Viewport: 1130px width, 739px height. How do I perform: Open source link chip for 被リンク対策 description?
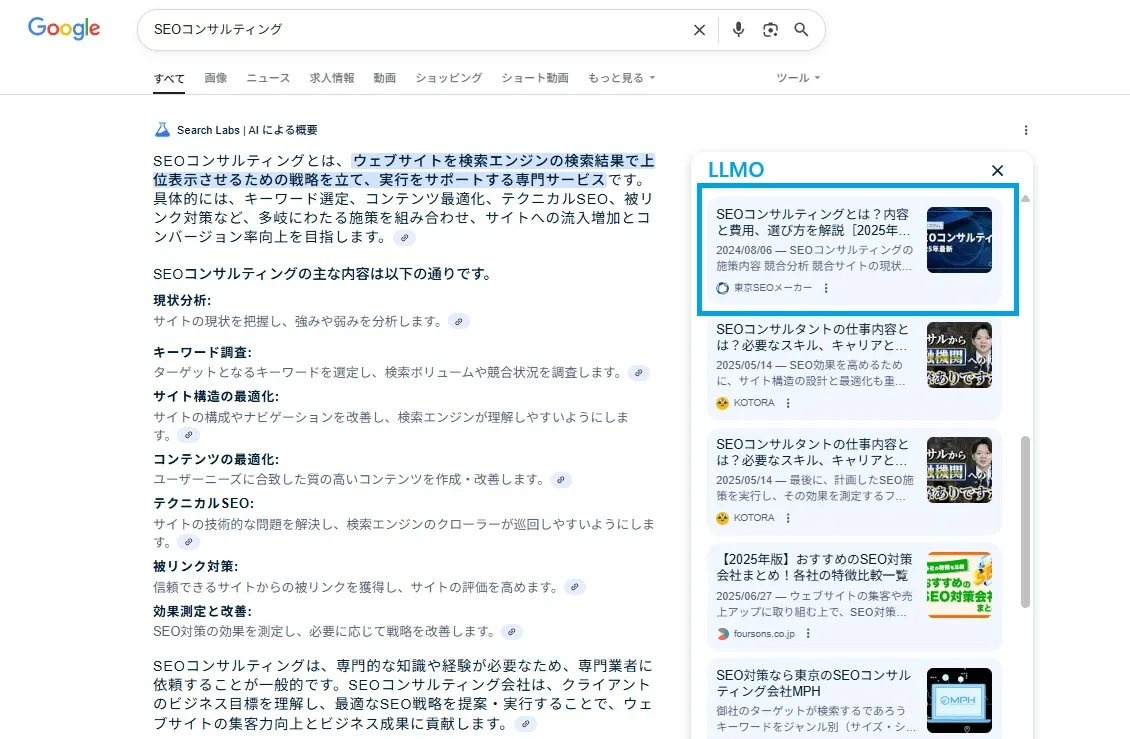pos(574,587)
